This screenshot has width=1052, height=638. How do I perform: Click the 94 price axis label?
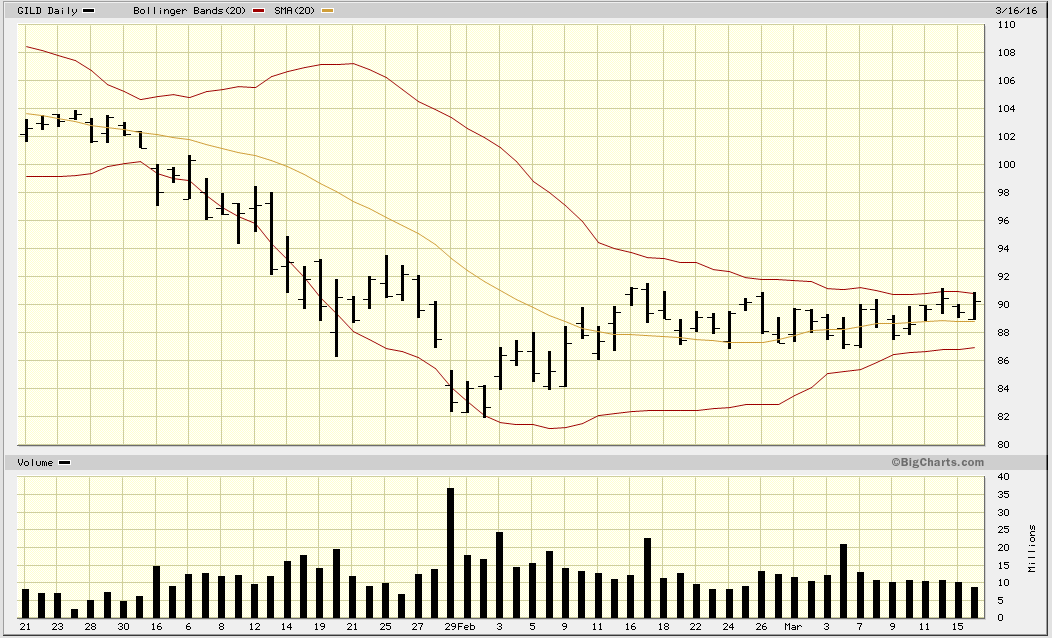[x=1004, y=249]
